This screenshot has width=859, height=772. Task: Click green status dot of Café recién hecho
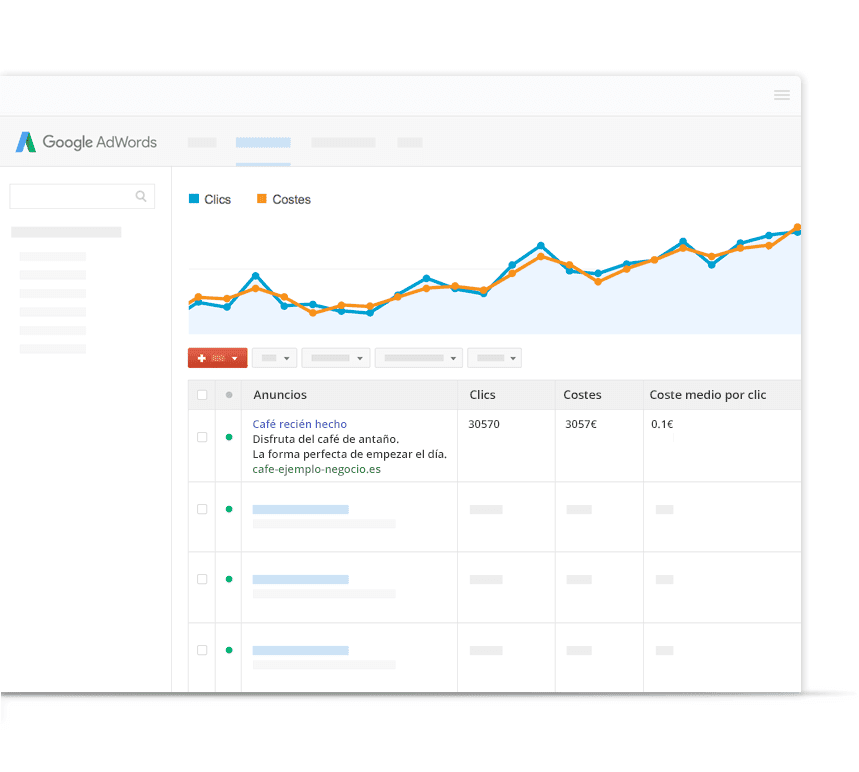coord(229,437)
